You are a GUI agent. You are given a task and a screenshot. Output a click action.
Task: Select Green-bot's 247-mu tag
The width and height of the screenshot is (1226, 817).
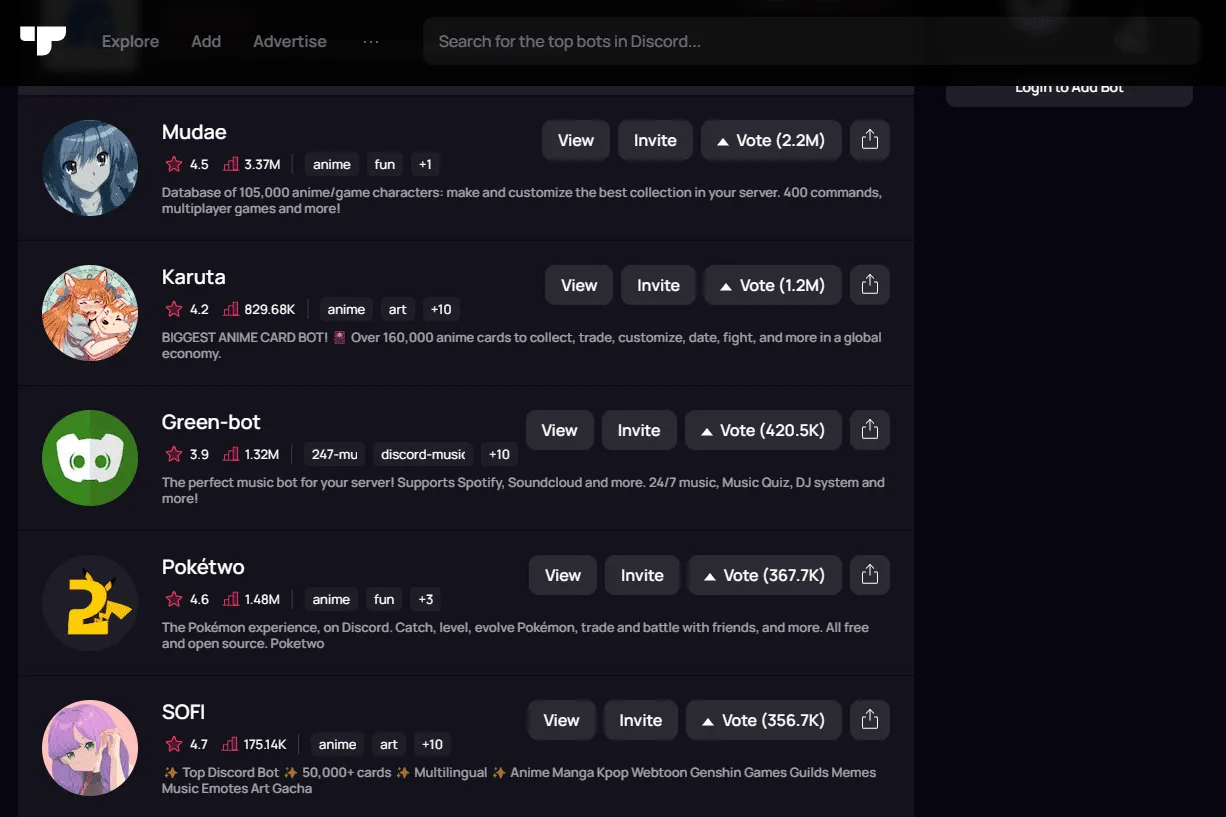[334, 454]
